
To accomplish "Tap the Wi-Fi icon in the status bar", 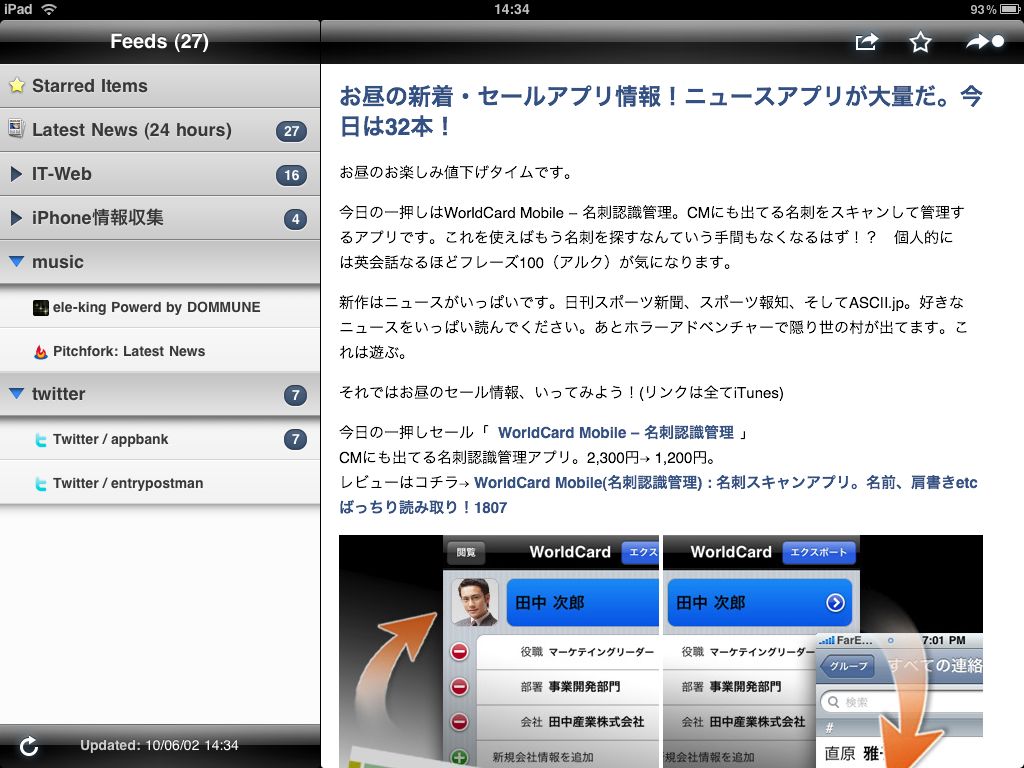I will tap(49, 9).
